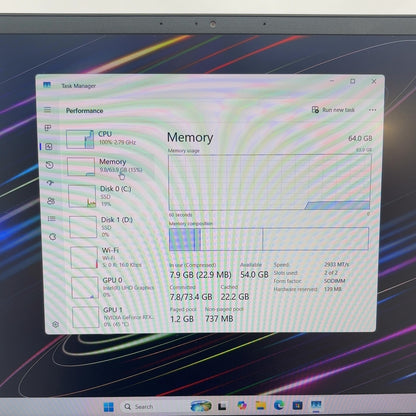Open Microsoft Store from the taskbar
The image size is (416, 416).
297,405
